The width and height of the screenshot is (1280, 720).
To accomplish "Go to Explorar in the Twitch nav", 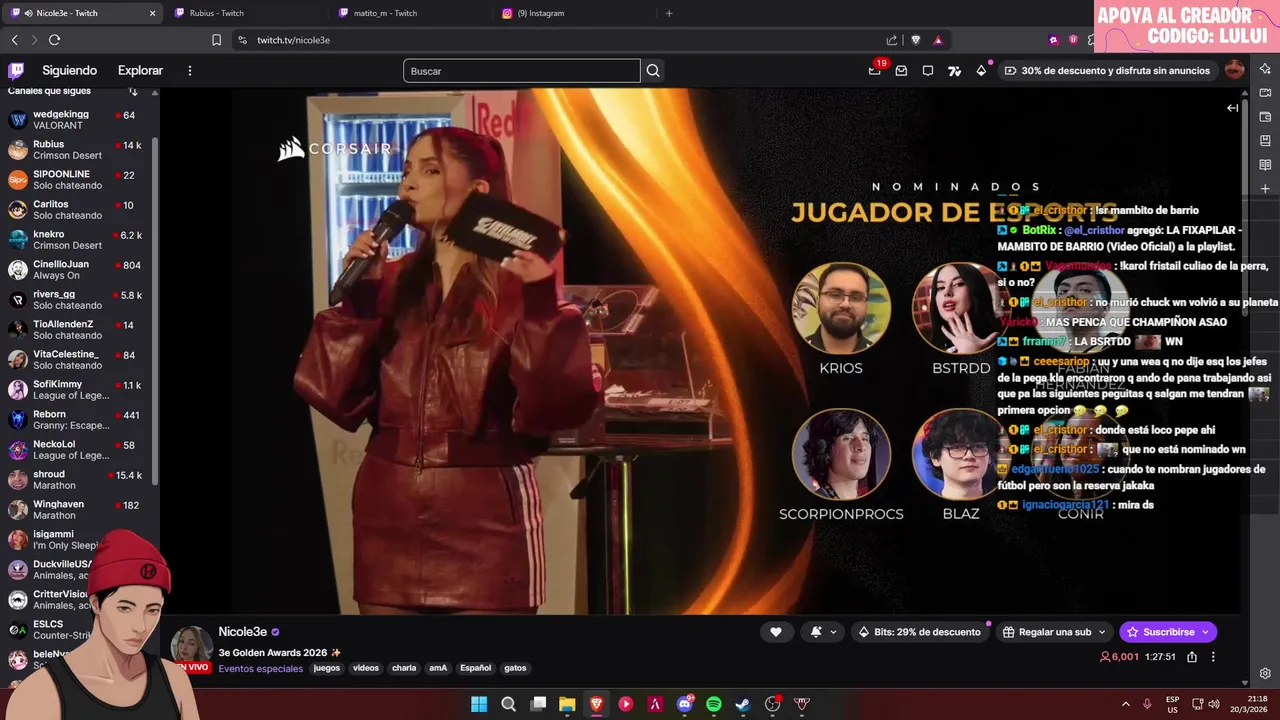I will (140, 71).
